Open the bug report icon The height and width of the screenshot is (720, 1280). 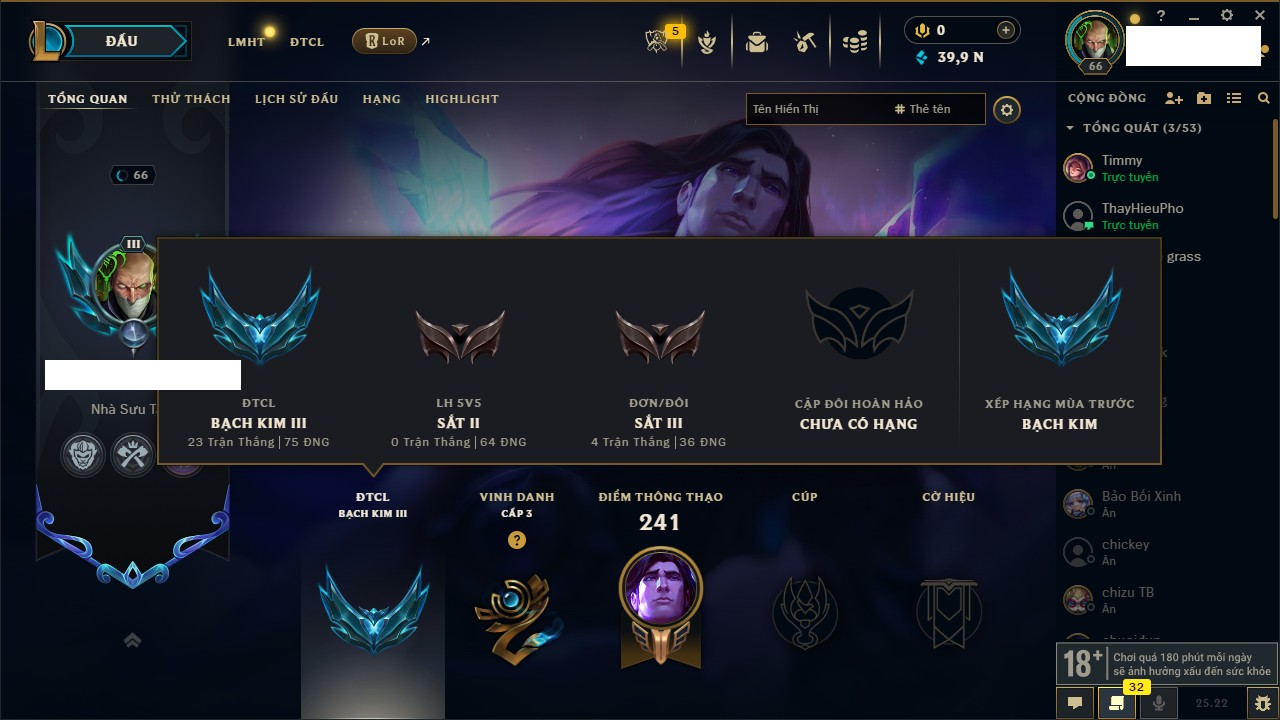pyautogui.click(x=1262, y=703)
